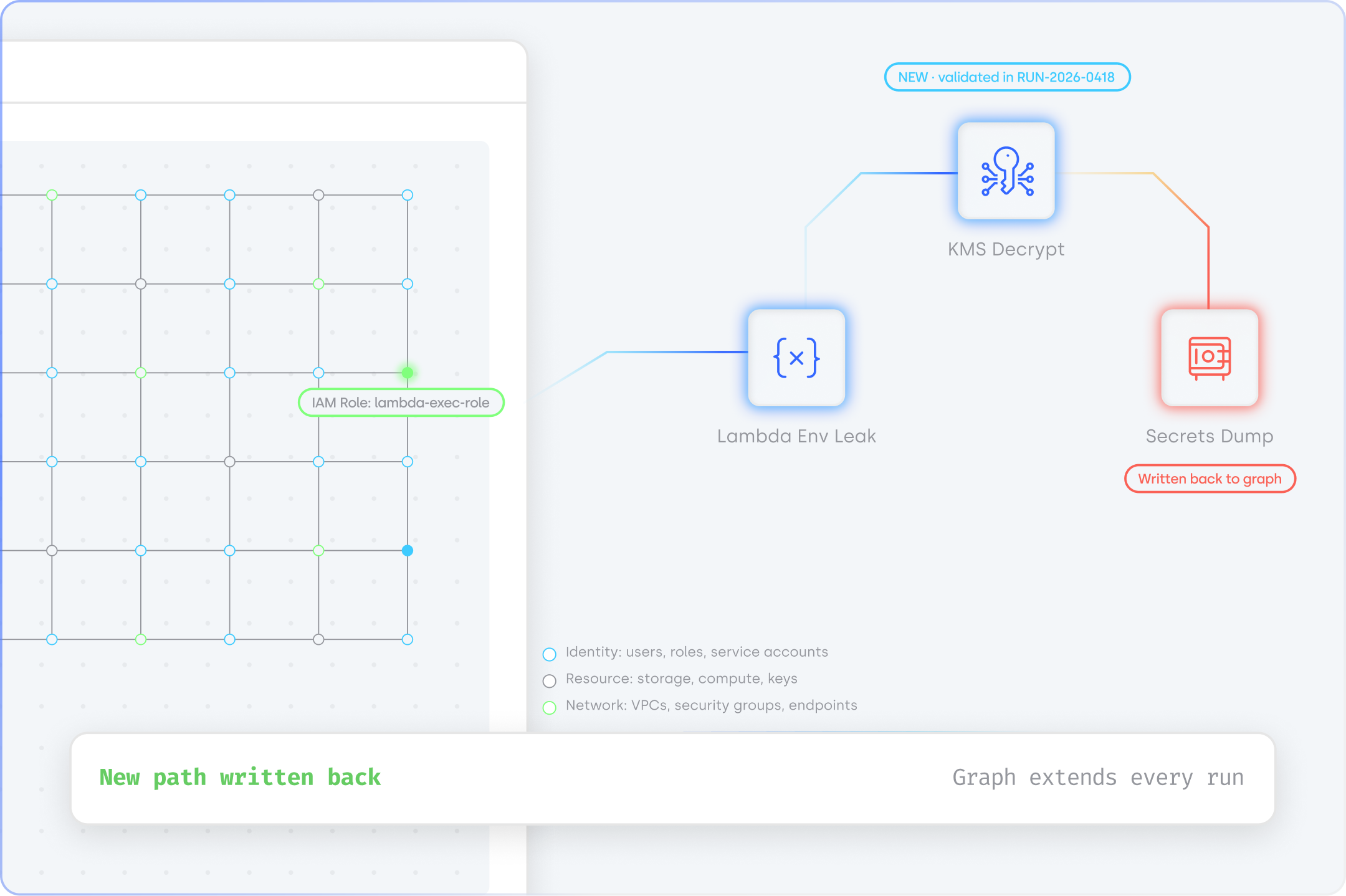The width and height of the screenshot is (1346, 896).
Task: Select the filled blue graph node
Action: [x=408, y=550]
